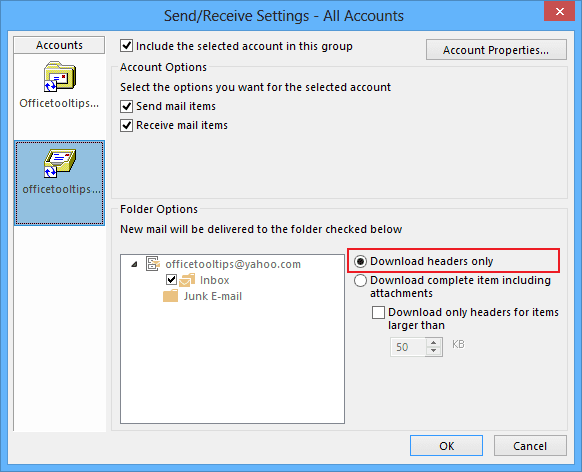Open Account Properties
This screenshot has width=582, height=472.
(496, 50)
